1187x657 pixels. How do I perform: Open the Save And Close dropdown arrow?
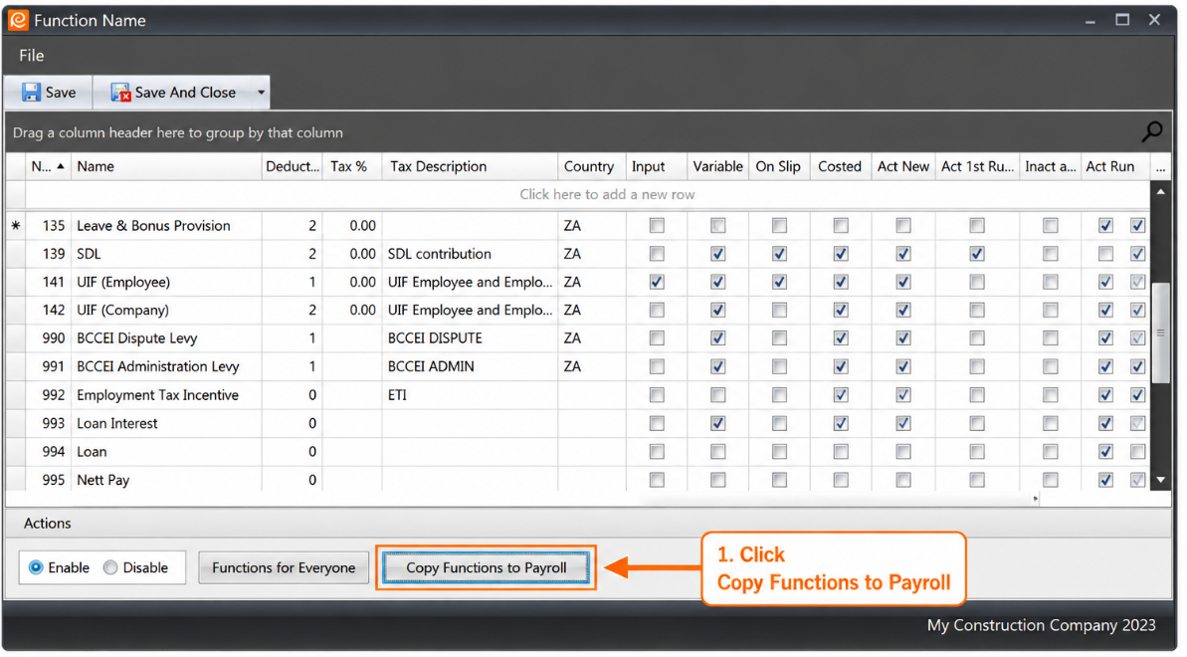[261, 92]
